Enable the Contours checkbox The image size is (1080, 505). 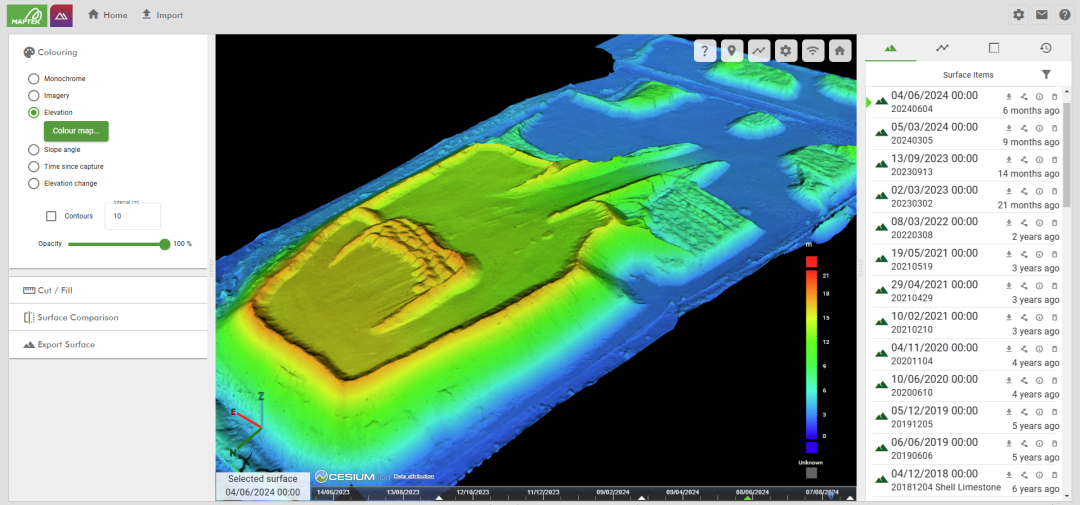pyautogui.click(x=51, y=216)
